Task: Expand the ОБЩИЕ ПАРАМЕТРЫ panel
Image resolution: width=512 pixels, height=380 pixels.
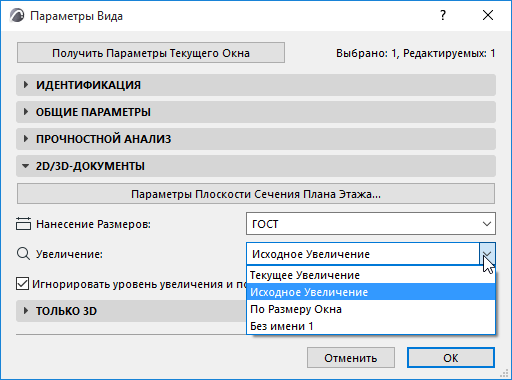Action: coord(256,112)
